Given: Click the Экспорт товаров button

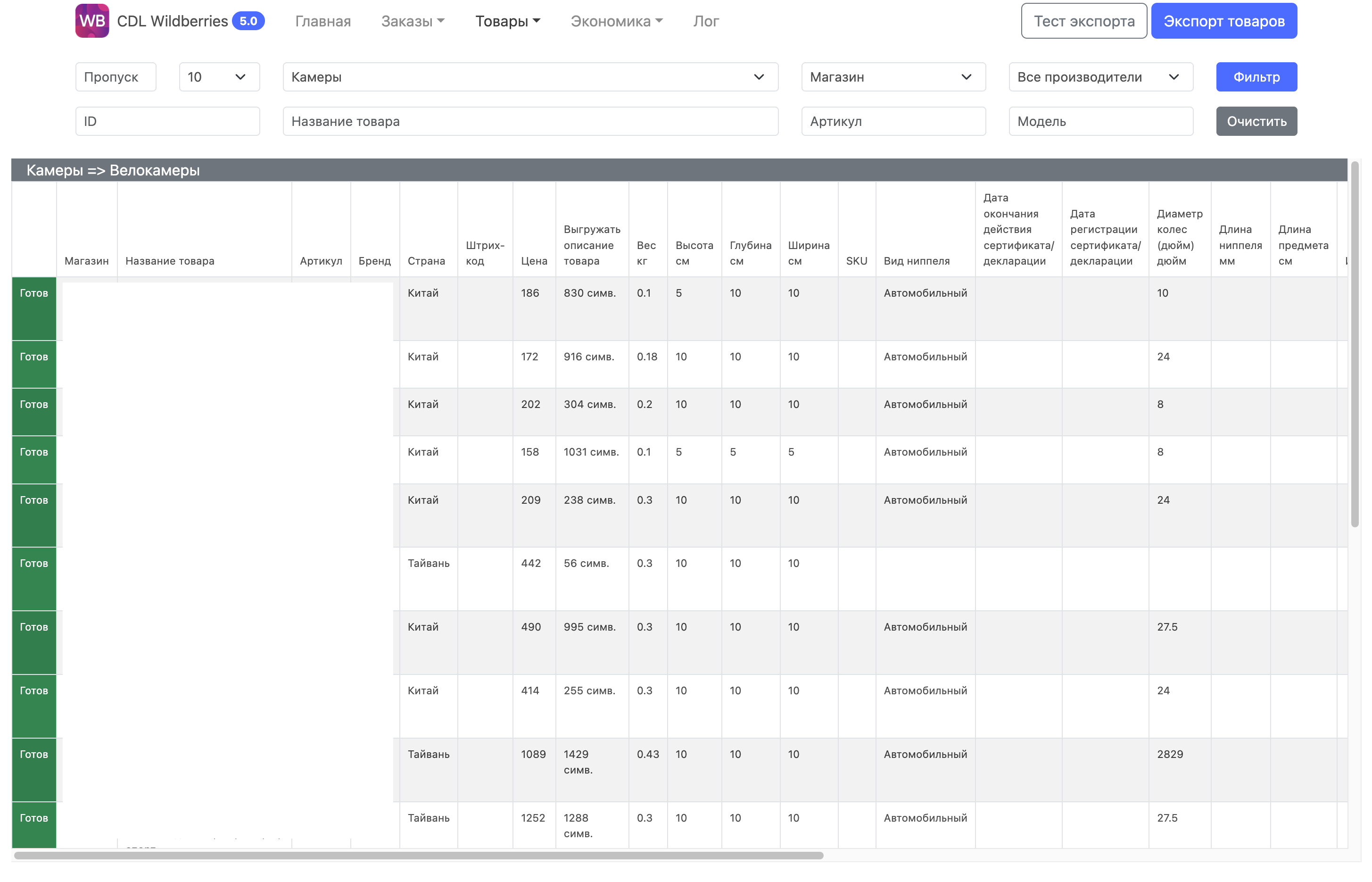Looking at the screenshot, I should [x=1224, y=21].
